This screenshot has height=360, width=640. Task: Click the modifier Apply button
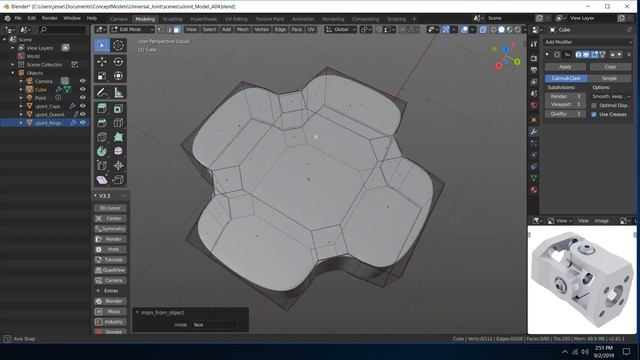(565, 67)
